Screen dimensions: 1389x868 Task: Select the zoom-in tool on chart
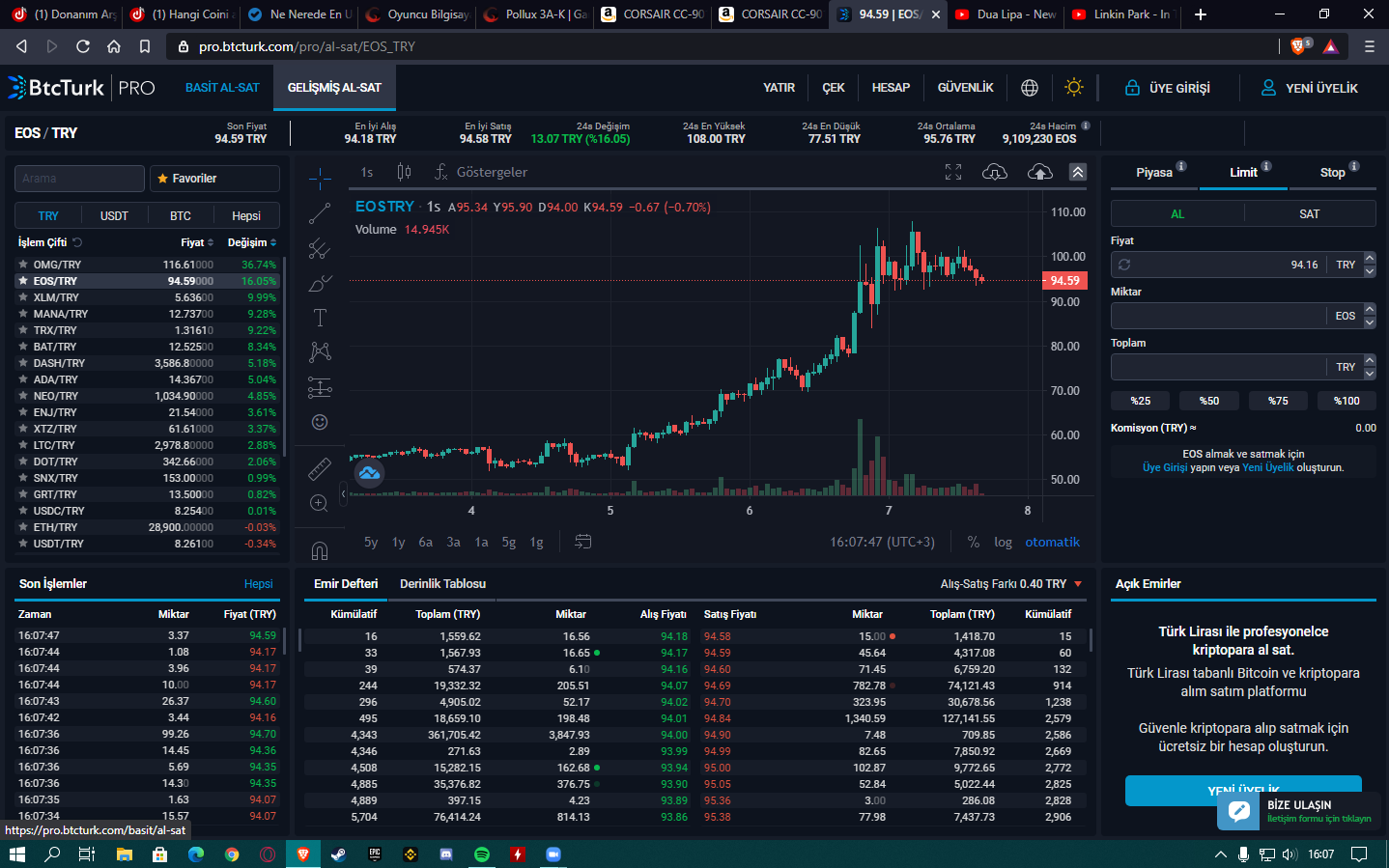click(x=320, y=503)
